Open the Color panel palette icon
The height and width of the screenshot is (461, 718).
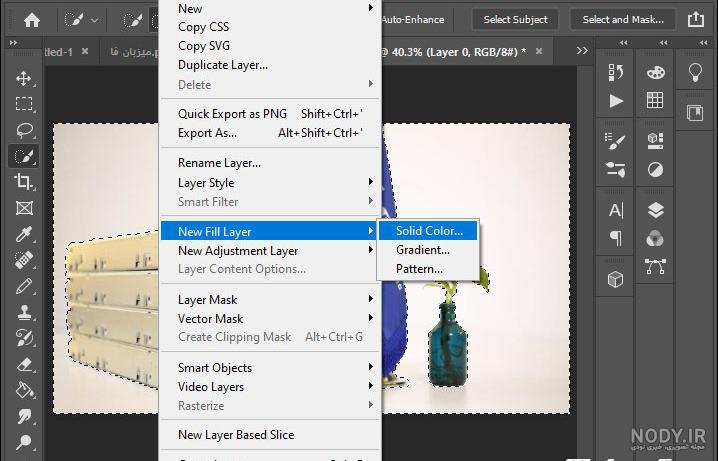(x=655, y=72)
